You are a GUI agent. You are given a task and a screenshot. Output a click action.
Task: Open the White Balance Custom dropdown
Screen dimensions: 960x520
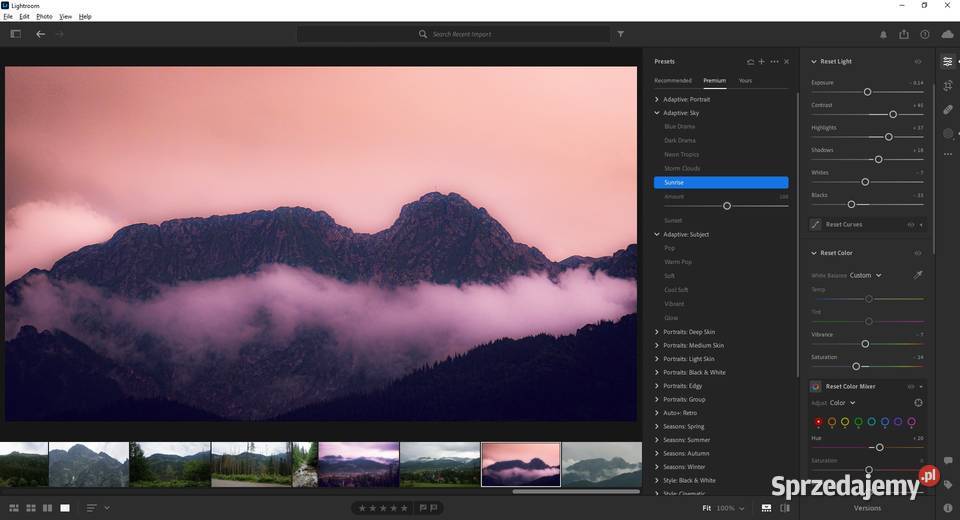click(x=866, y=275)
